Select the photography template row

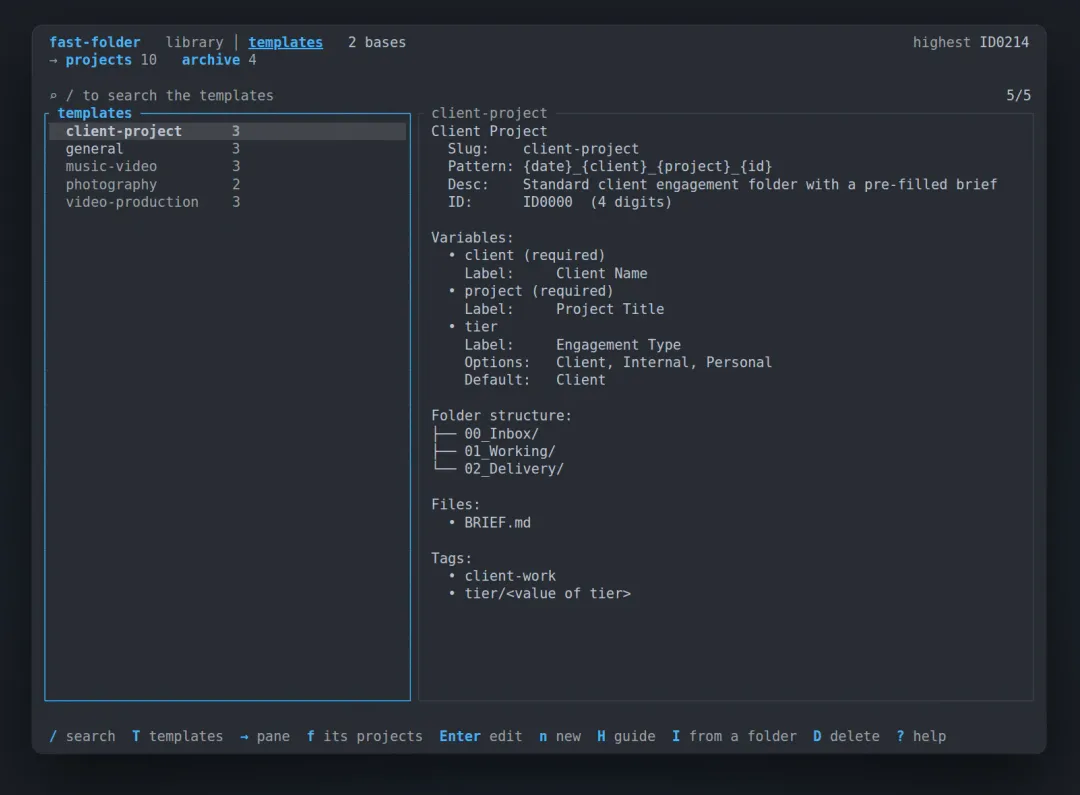tap(227, 185)
